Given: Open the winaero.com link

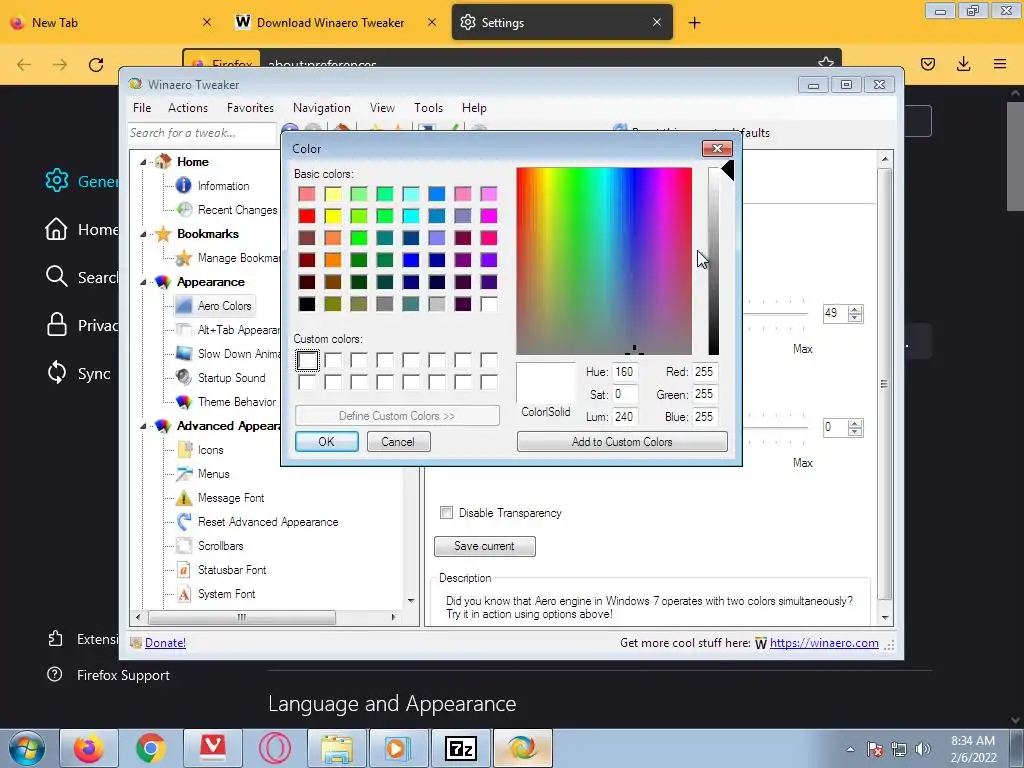Looking at the screenshot, I should 824,643.
